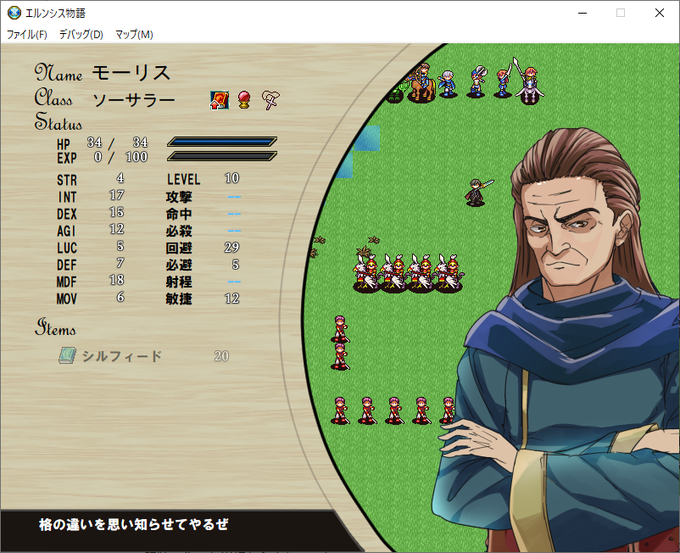Click the HP label

pos(63,144)
